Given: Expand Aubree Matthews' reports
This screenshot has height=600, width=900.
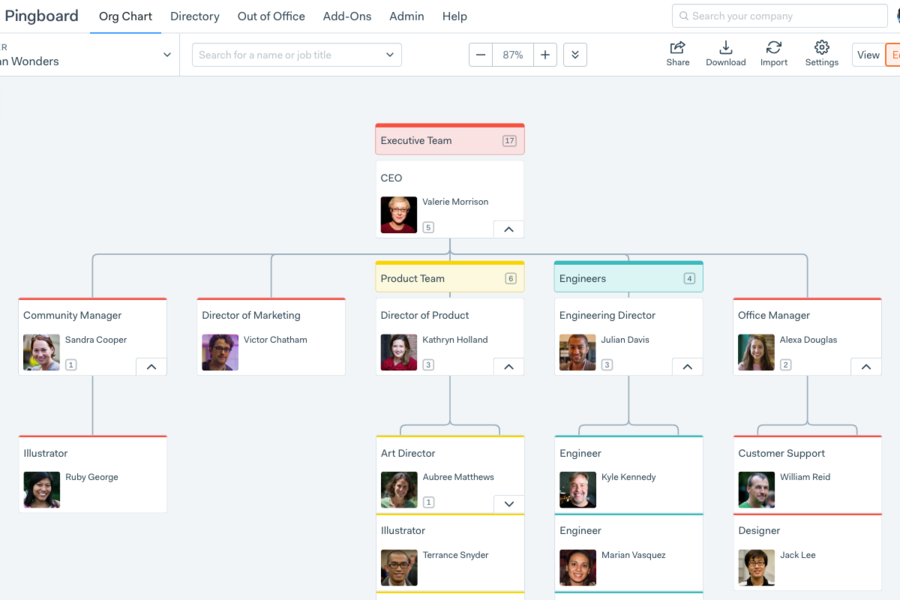Looking at the screenshot, I should 508,504.
